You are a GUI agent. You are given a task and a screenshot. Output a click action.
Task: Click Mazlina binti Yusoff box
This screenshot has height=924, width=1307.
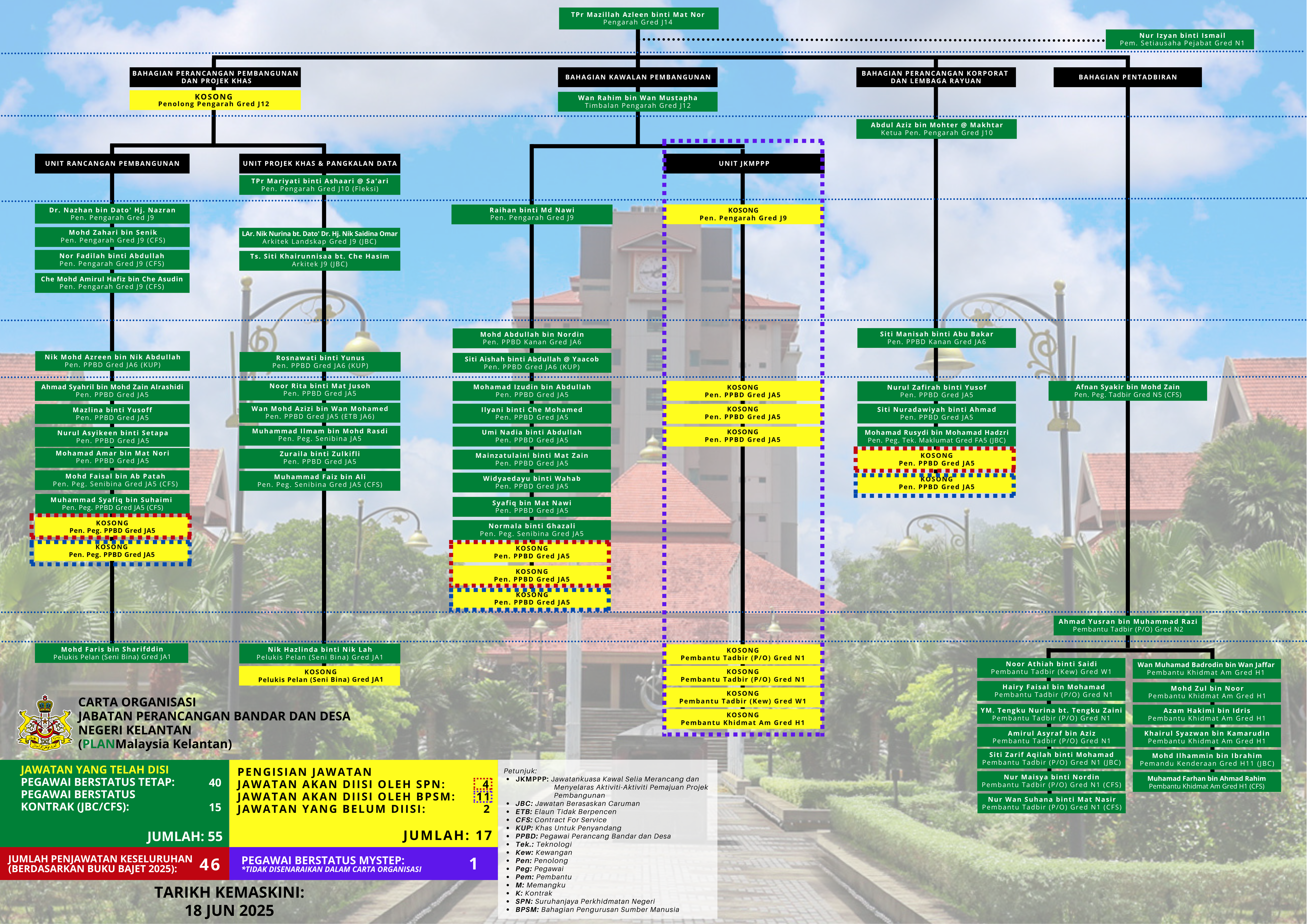click(x=112, y=413)
